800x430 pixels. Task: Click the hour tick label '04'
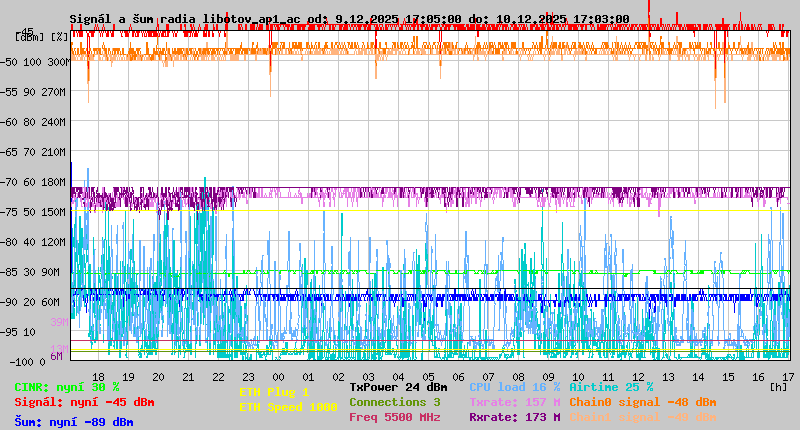398,377
